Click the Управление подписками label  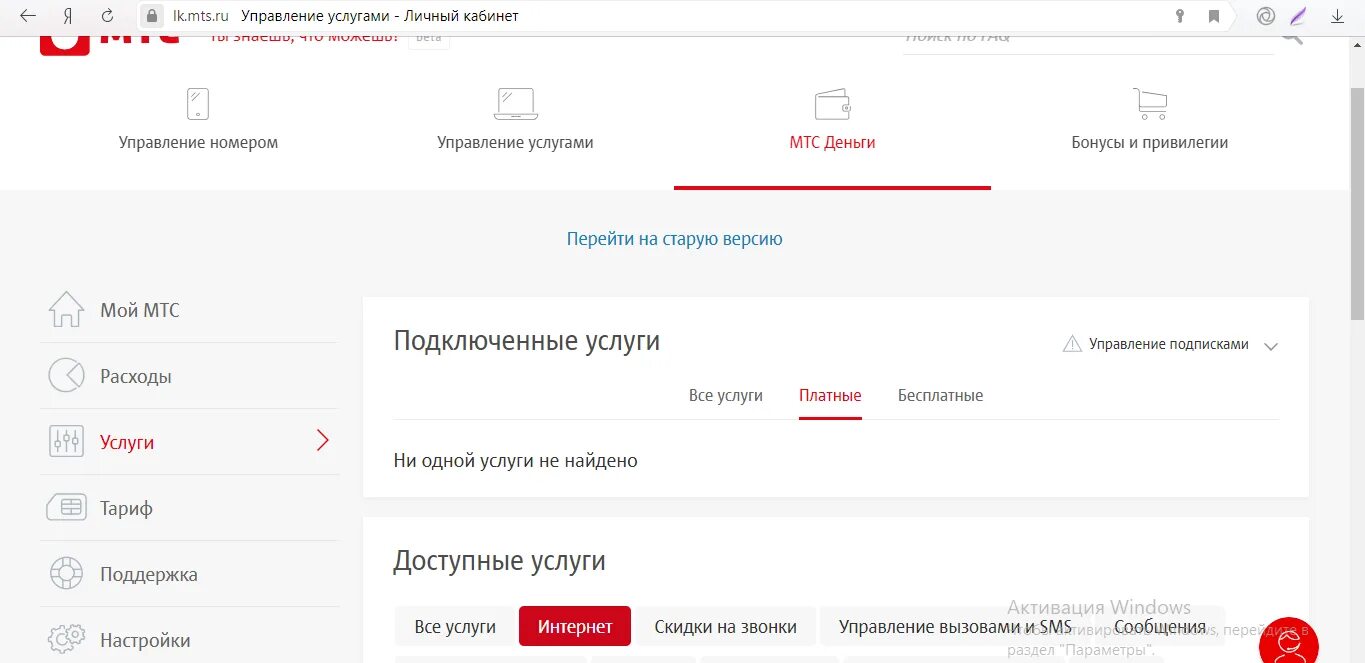pos(1169,344)
